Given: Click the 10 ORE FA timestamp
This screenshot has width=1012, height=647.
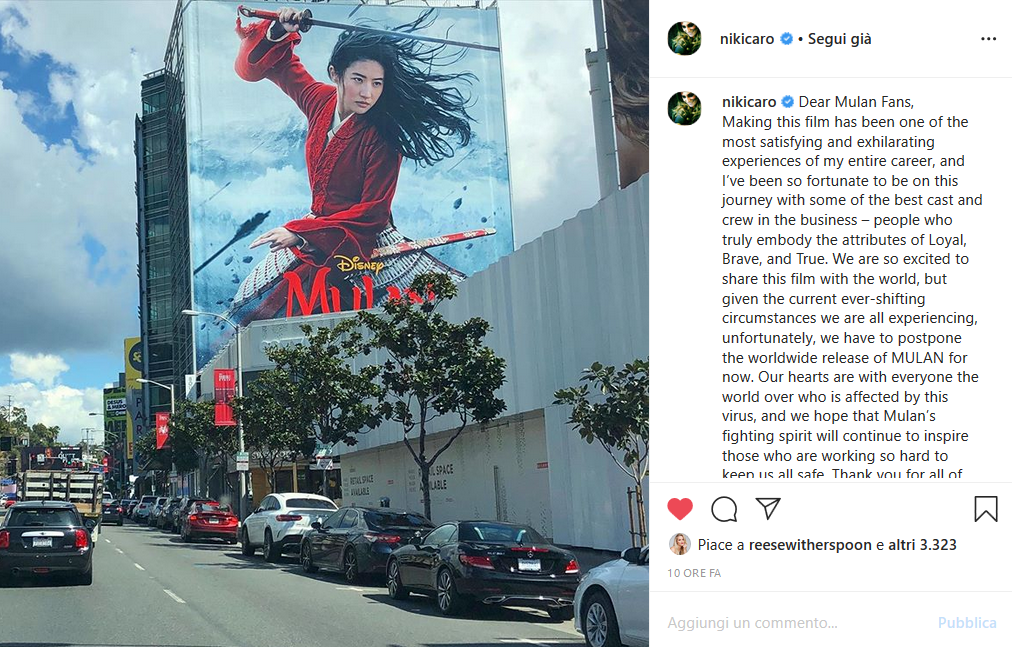Looking at the screenshot, I should point(694,573).
